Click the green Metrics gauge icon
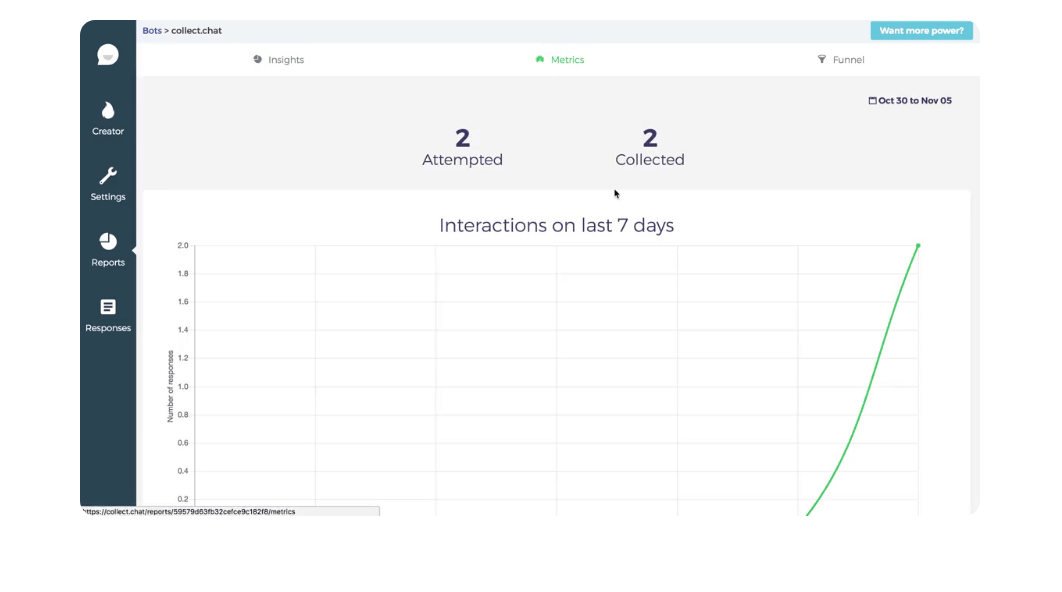This screenshot has width=1062, height=592. click(x=540, y=60)
